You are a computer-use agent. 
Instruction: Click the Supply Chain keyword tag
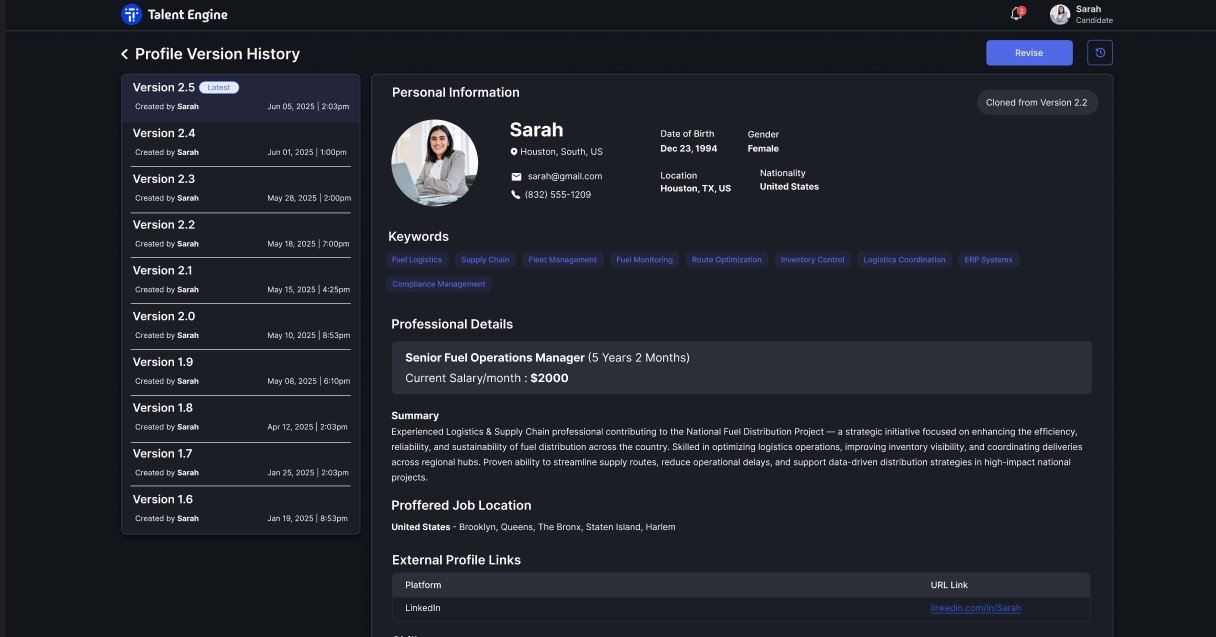[x=485, y=260]
